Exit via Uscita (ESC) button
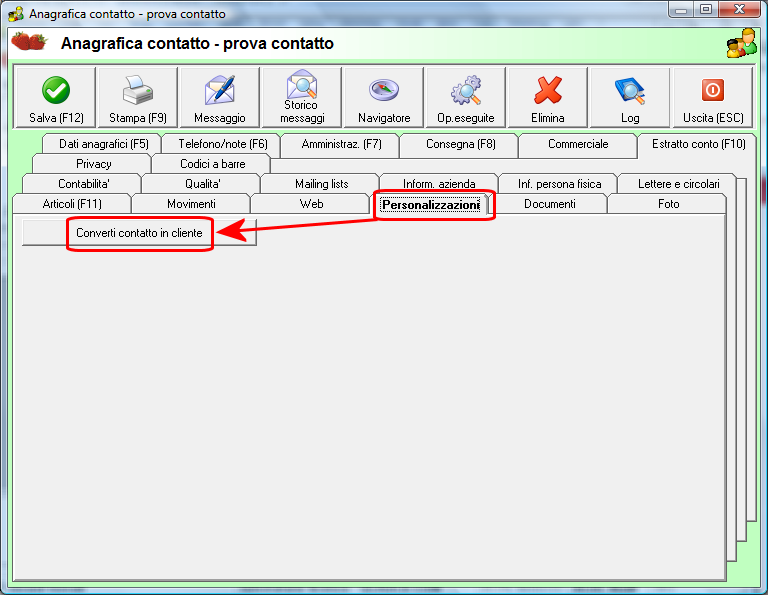The width and height of the screenshot is (768, 595). pos(713,98)
